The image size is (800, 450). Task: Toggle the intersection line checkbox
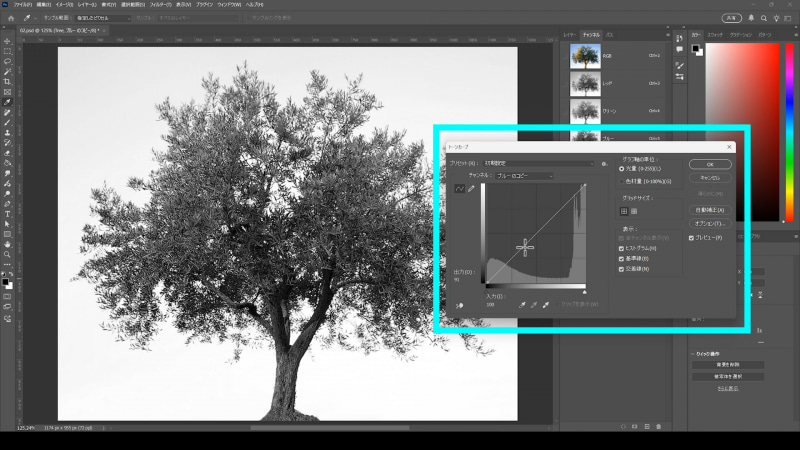621,269
